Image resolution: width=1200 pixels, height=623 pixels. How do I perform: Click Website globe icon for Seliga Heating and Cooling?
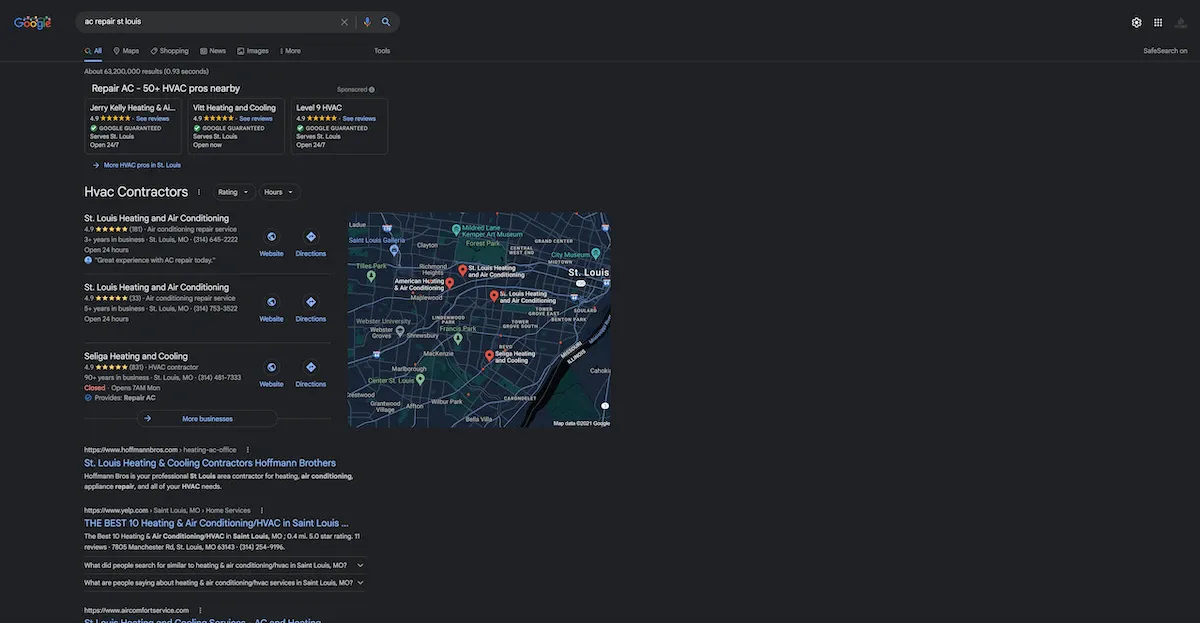(x=271, y=367)
